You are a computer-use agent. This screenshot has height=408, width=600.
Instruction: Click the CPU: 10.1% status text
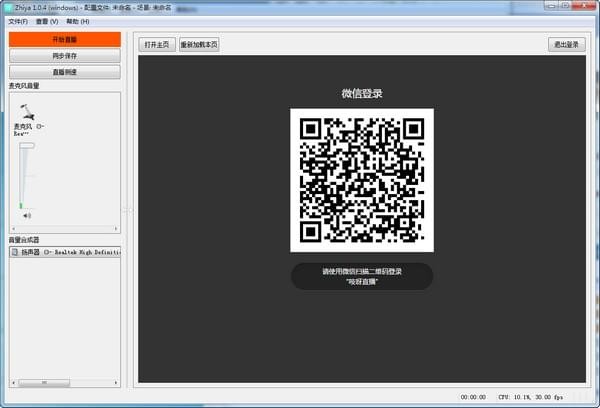[515, 397]
